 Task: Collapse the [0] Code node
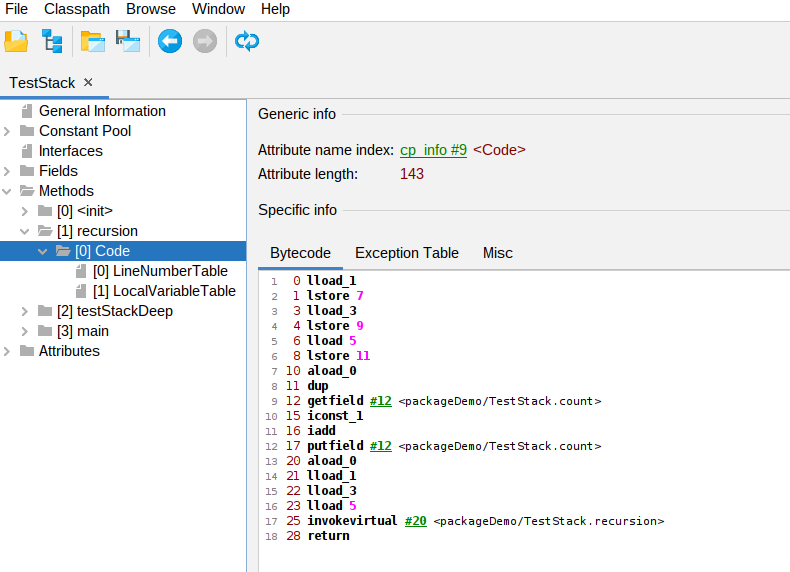(x=43, y=251)
